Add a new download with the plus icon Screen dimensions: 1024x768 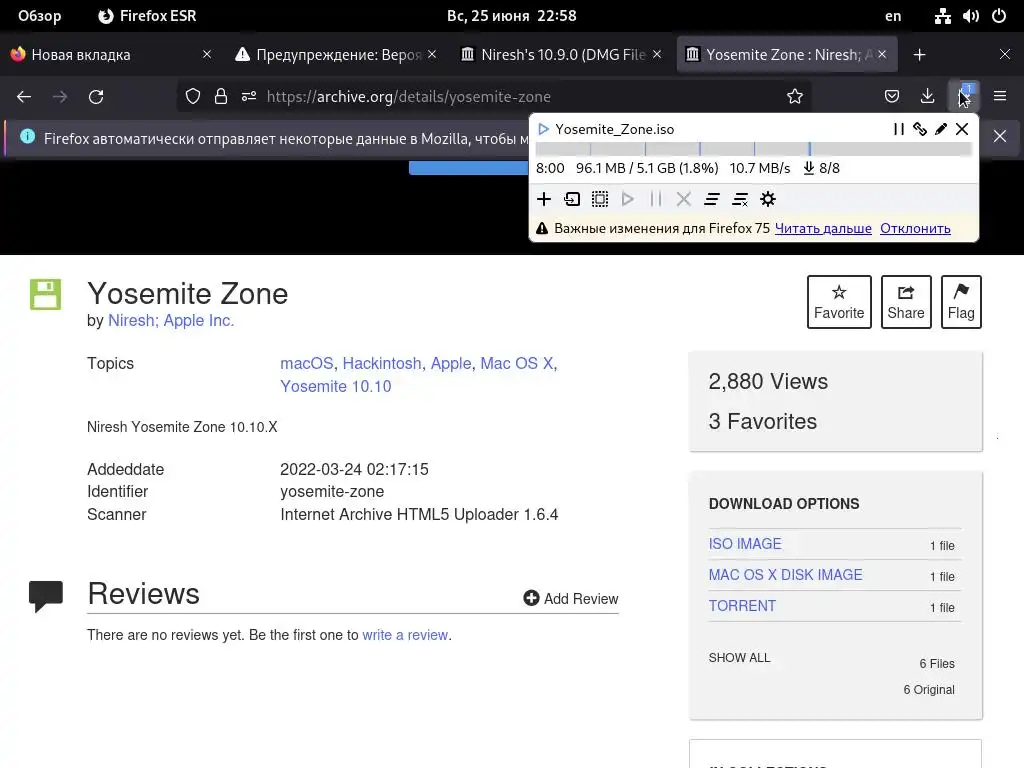pos(543,199)
